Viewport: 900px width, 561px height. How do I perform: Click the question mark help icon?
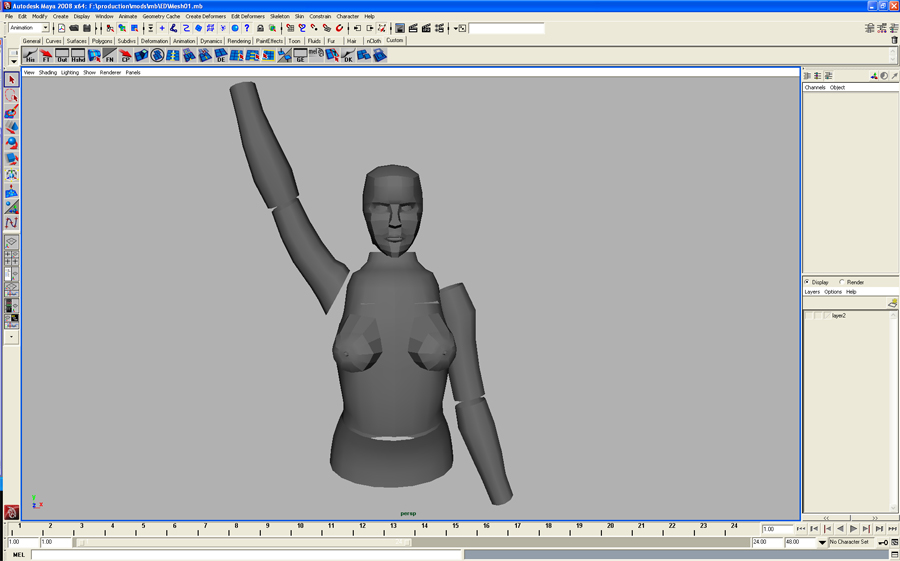point(247,28)
